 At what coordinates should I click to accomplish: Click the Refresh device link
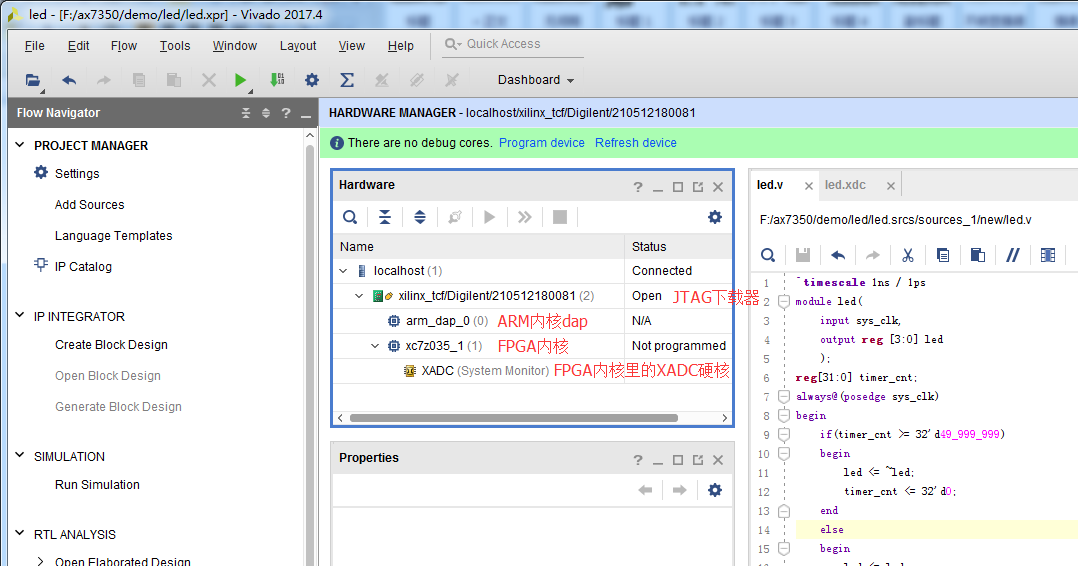636,143
